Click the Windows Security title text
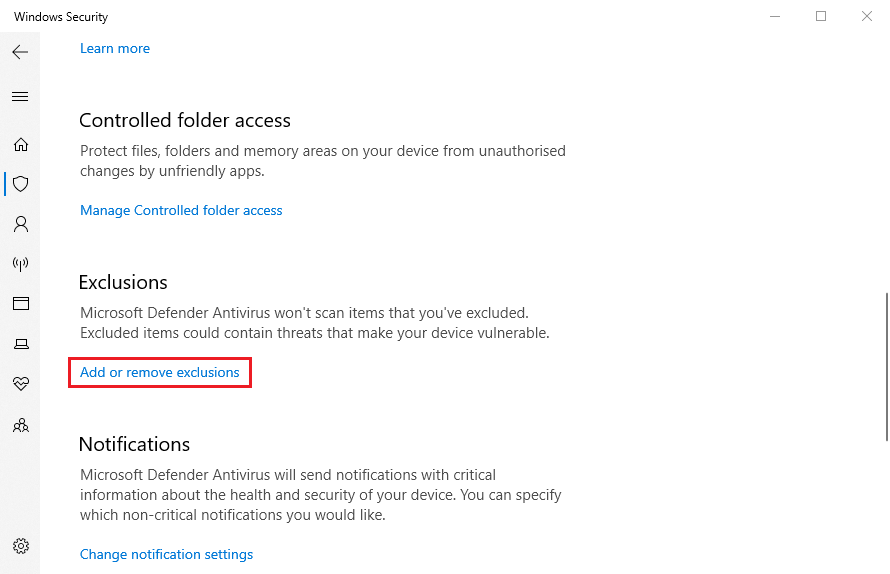Viewport: 890px width, 574px height. [61, 17]
